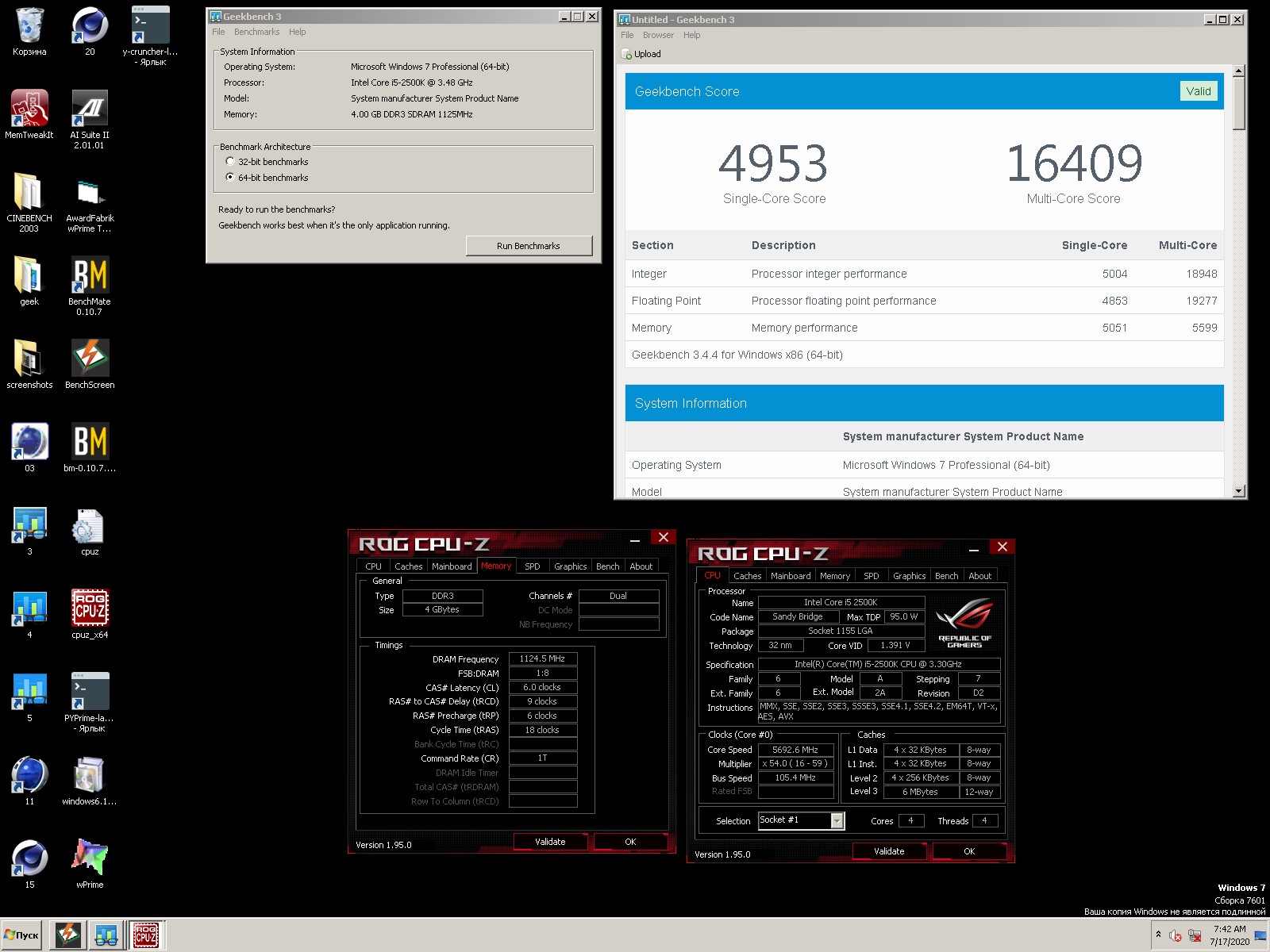Open the Browser menu in results window

pos(658,35)
